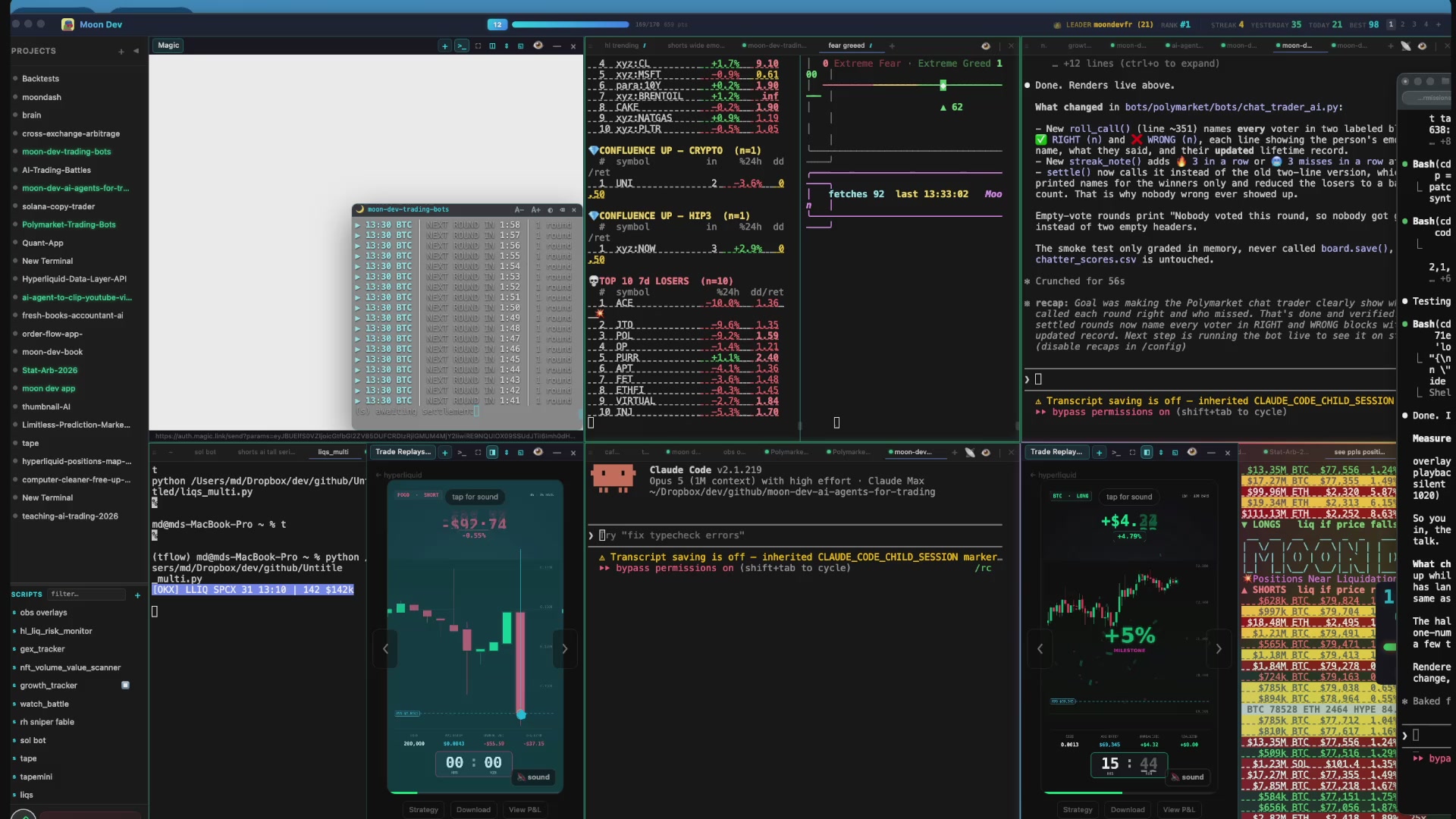Open the Polymarket-Trading-Bots project
This screenshot has height=819, width=1456.
pos(69,224)
